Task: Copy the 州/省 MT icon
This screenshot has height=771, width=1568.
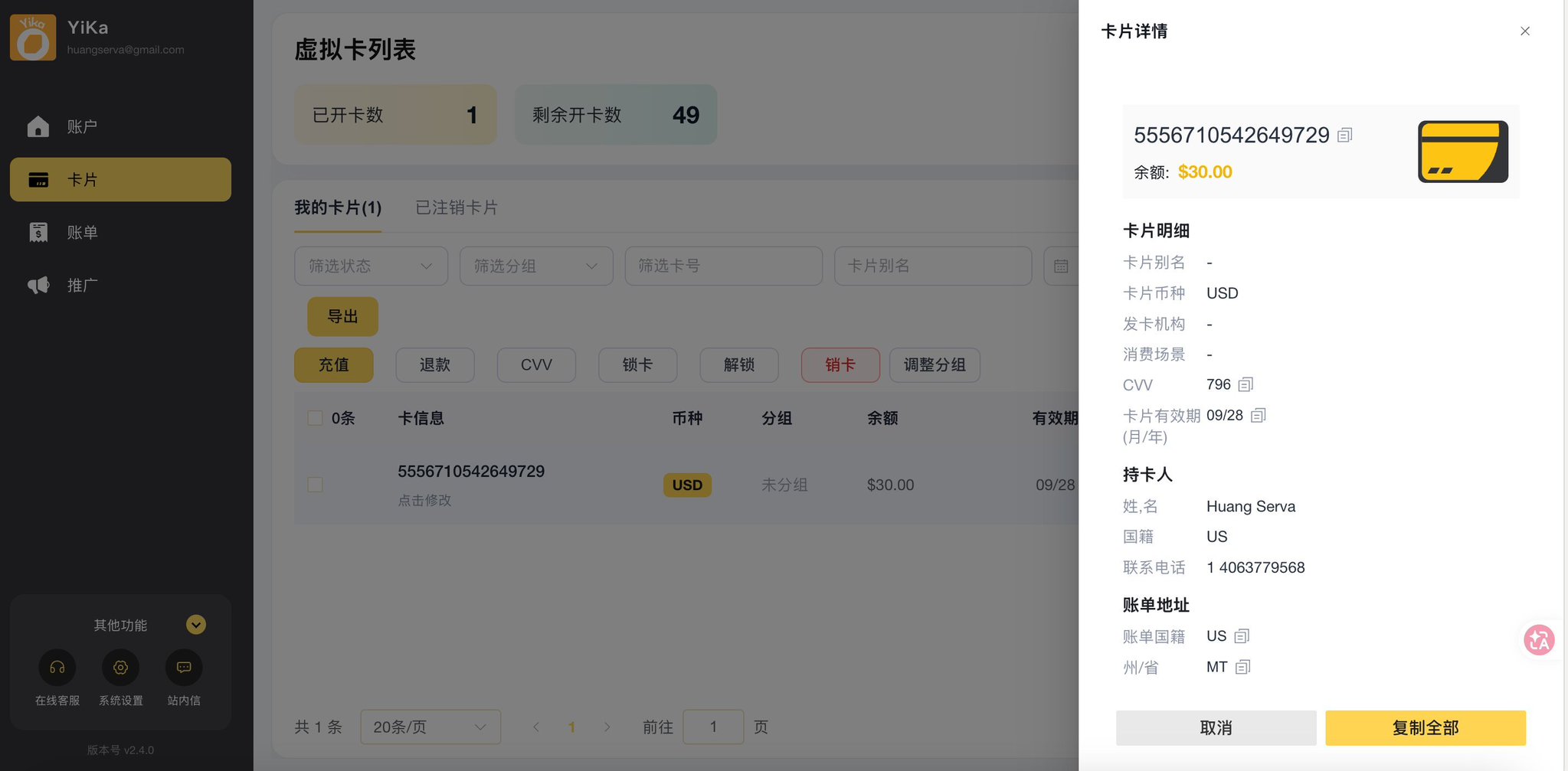Action: [1242, 667]
